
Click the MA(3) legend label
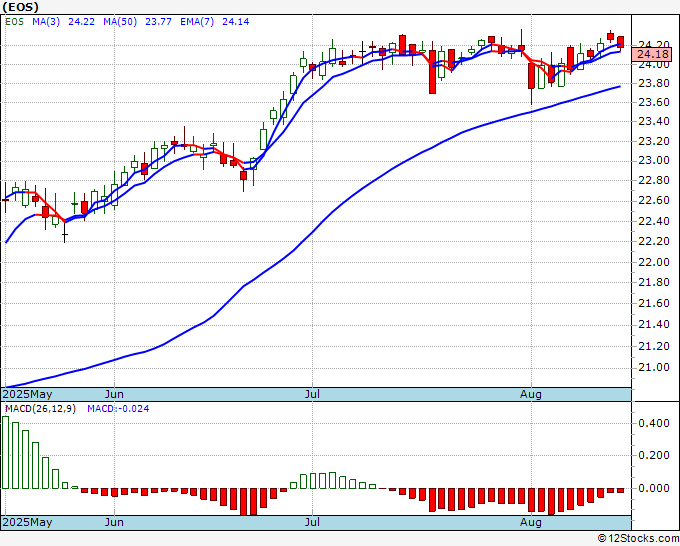(46, 22)
